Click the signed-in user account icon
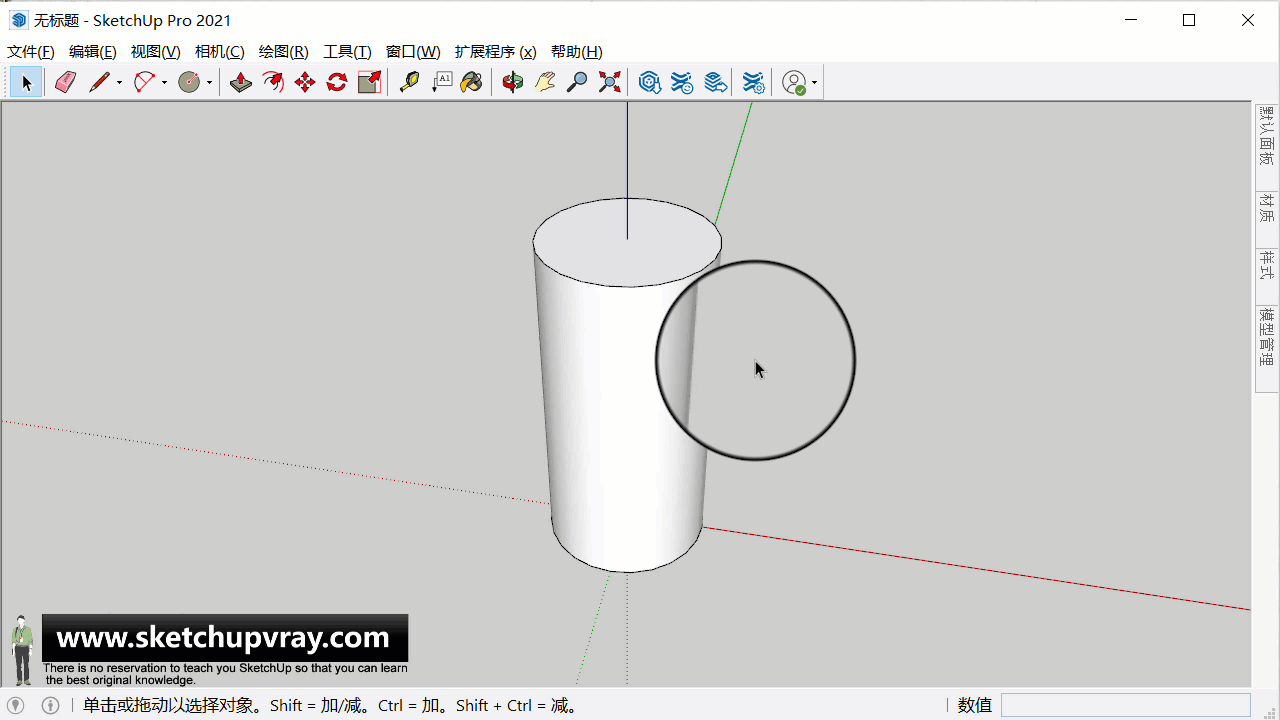The image size is (1280, 720). point(794,82)
